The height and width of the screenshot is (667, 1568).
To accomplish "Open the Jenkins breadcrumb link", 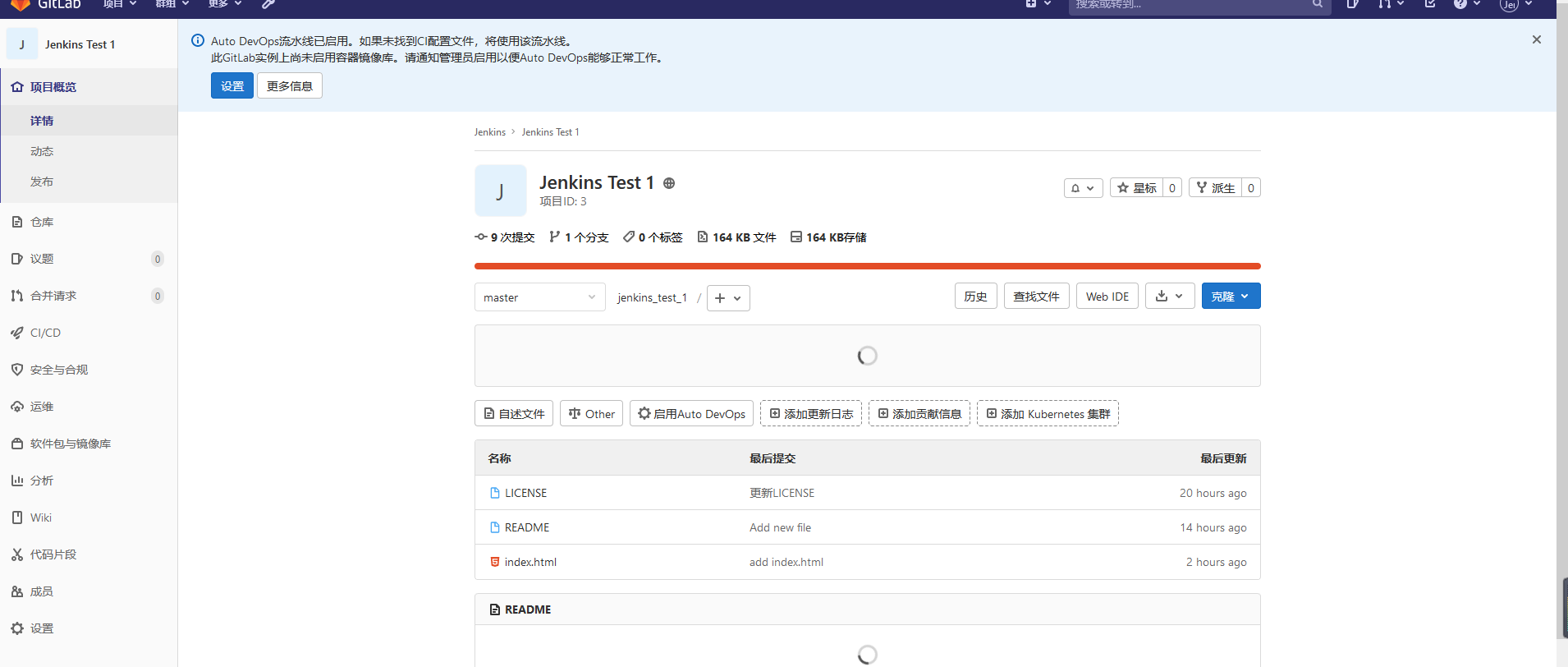I will tap(490, 132).
